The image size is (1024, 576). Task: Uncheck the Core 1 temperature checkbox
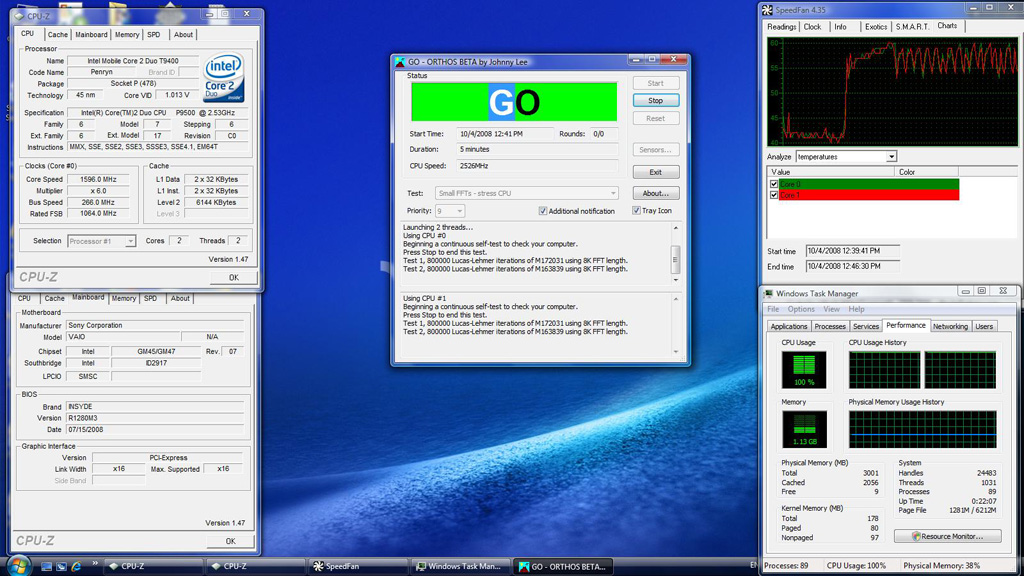click(774, 195)
